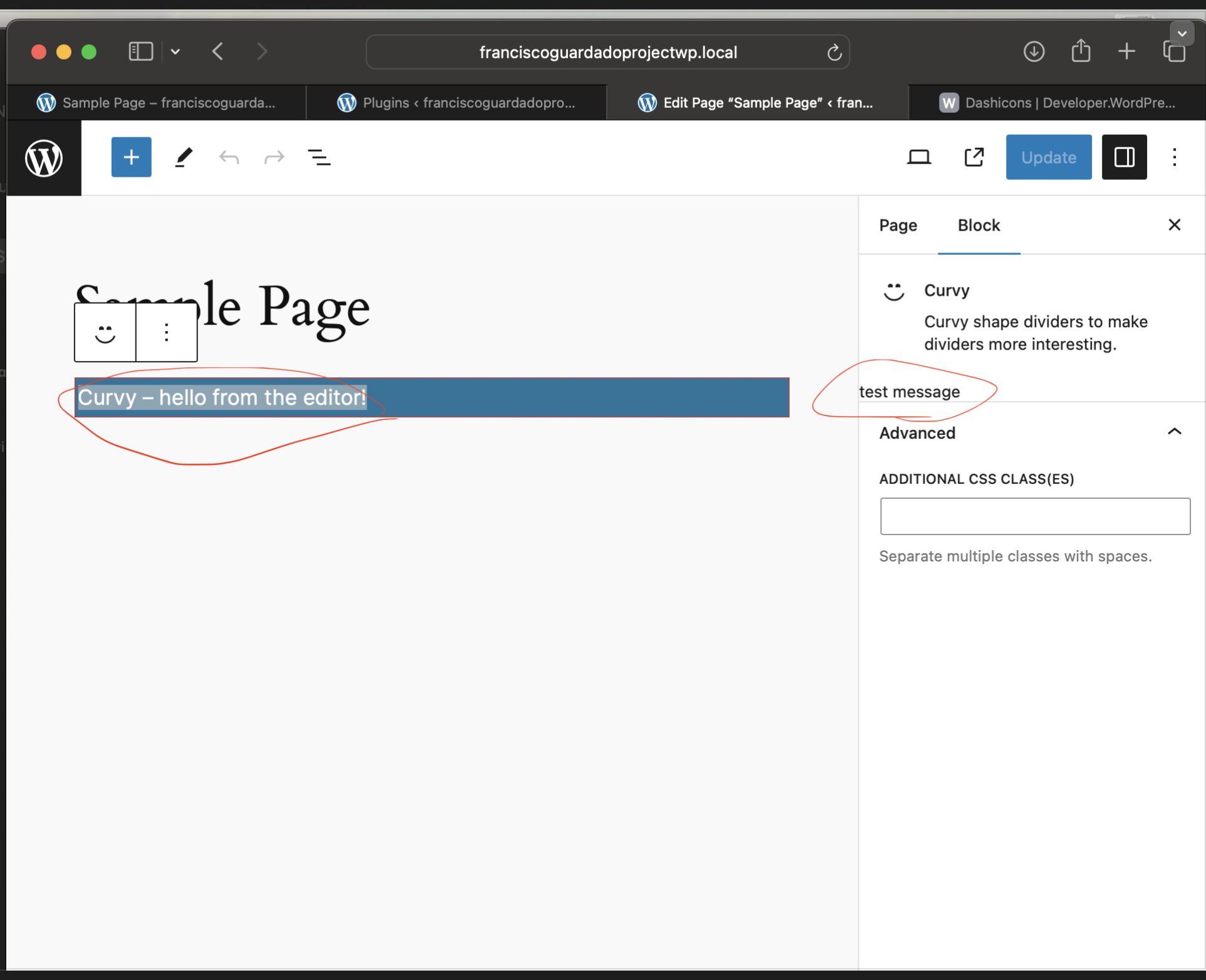Image resolution: width=1206 pixels, height=980 pixels.
Task: Toggle the Safari sidebar
Action: click(x=140, y=51)
